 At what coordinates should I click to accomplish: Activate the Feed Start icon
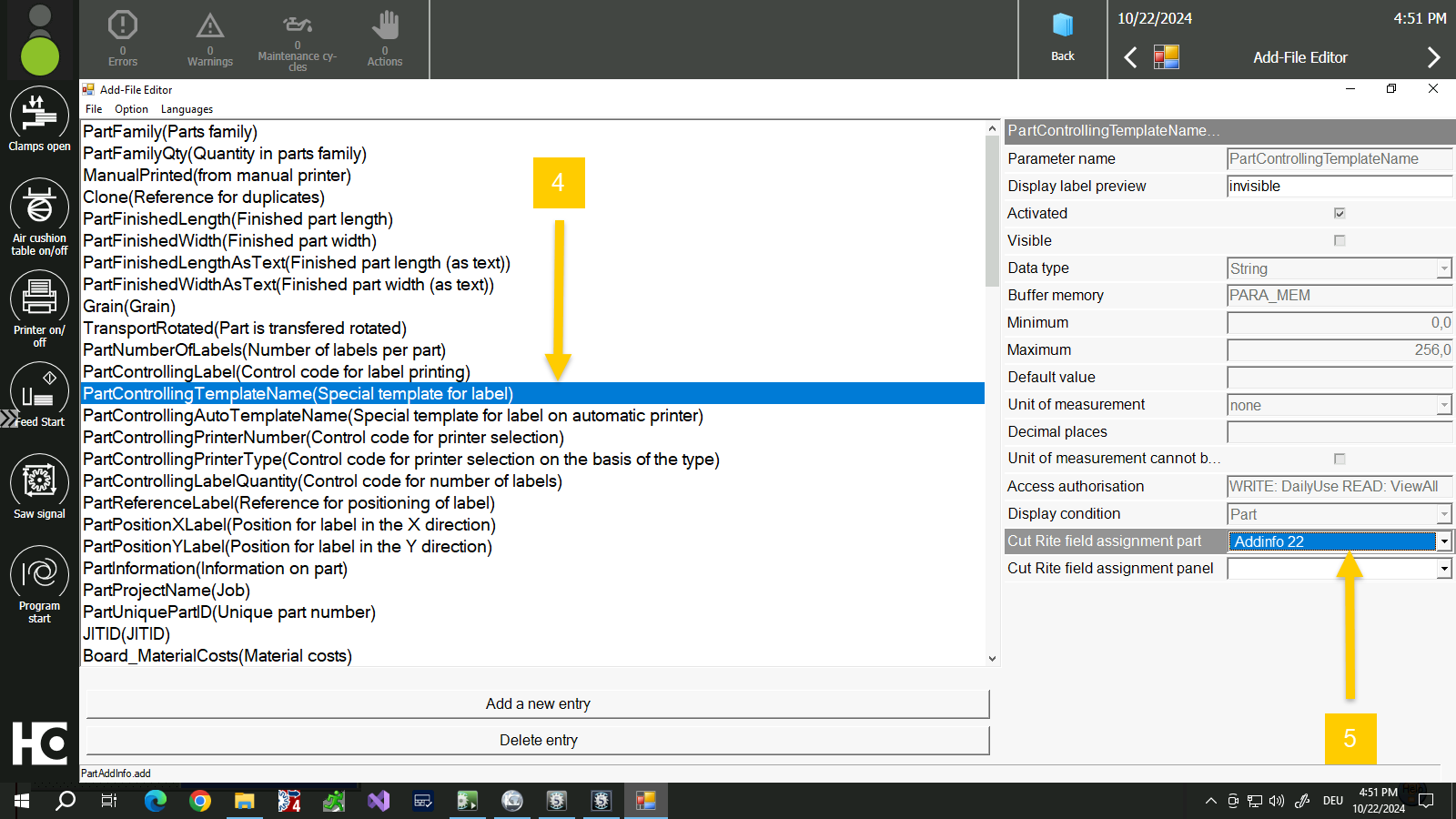[39, 391]
